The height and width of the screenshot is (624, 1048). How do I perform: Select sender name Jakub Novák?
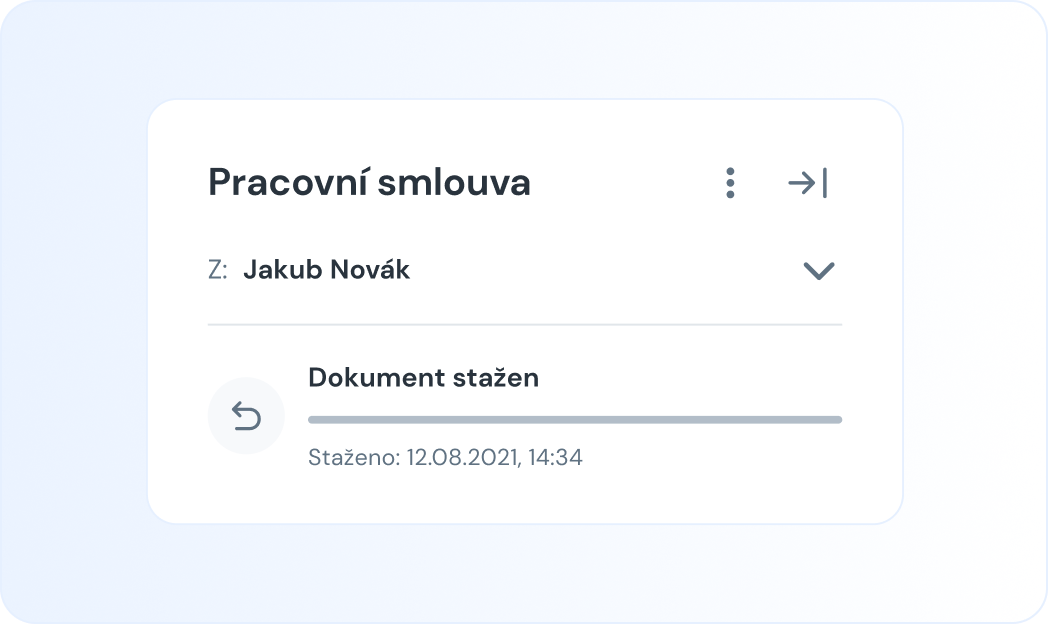click(x=326, y=270)
